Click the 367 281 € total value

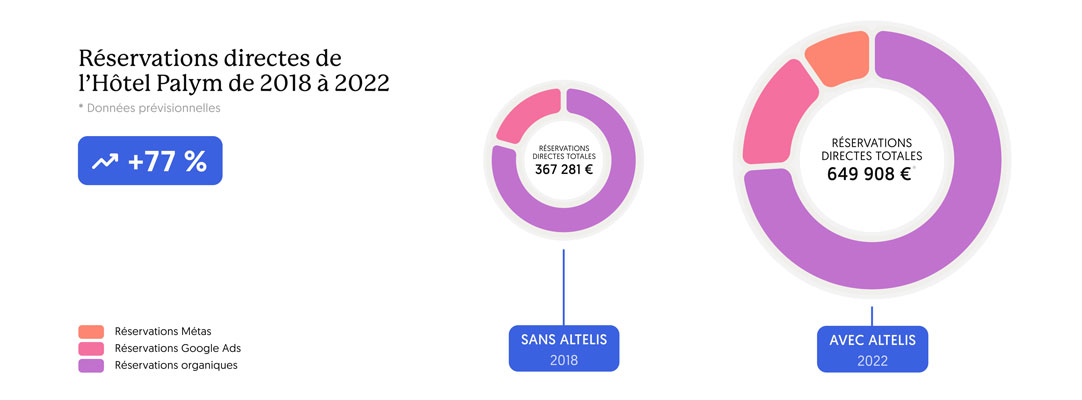tap(564, 169)
